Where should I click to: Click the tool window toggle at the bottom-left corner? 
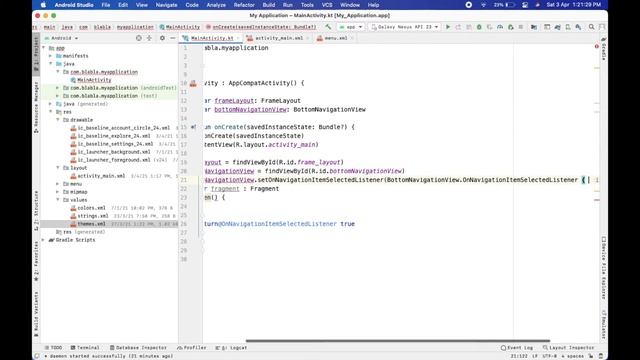[37, 356]
